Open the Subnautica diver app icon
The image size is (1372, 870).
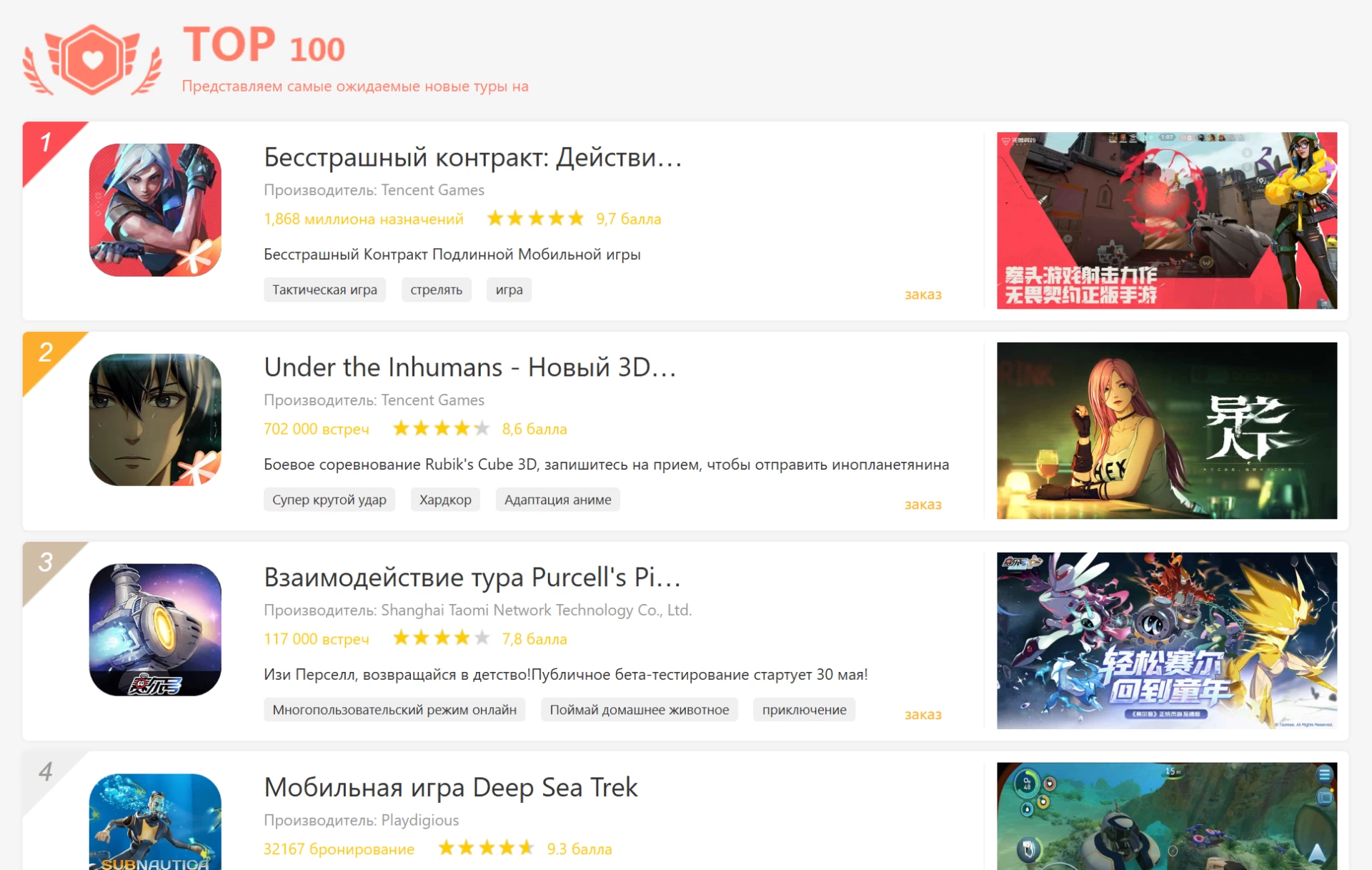click(x=155, y=822)
